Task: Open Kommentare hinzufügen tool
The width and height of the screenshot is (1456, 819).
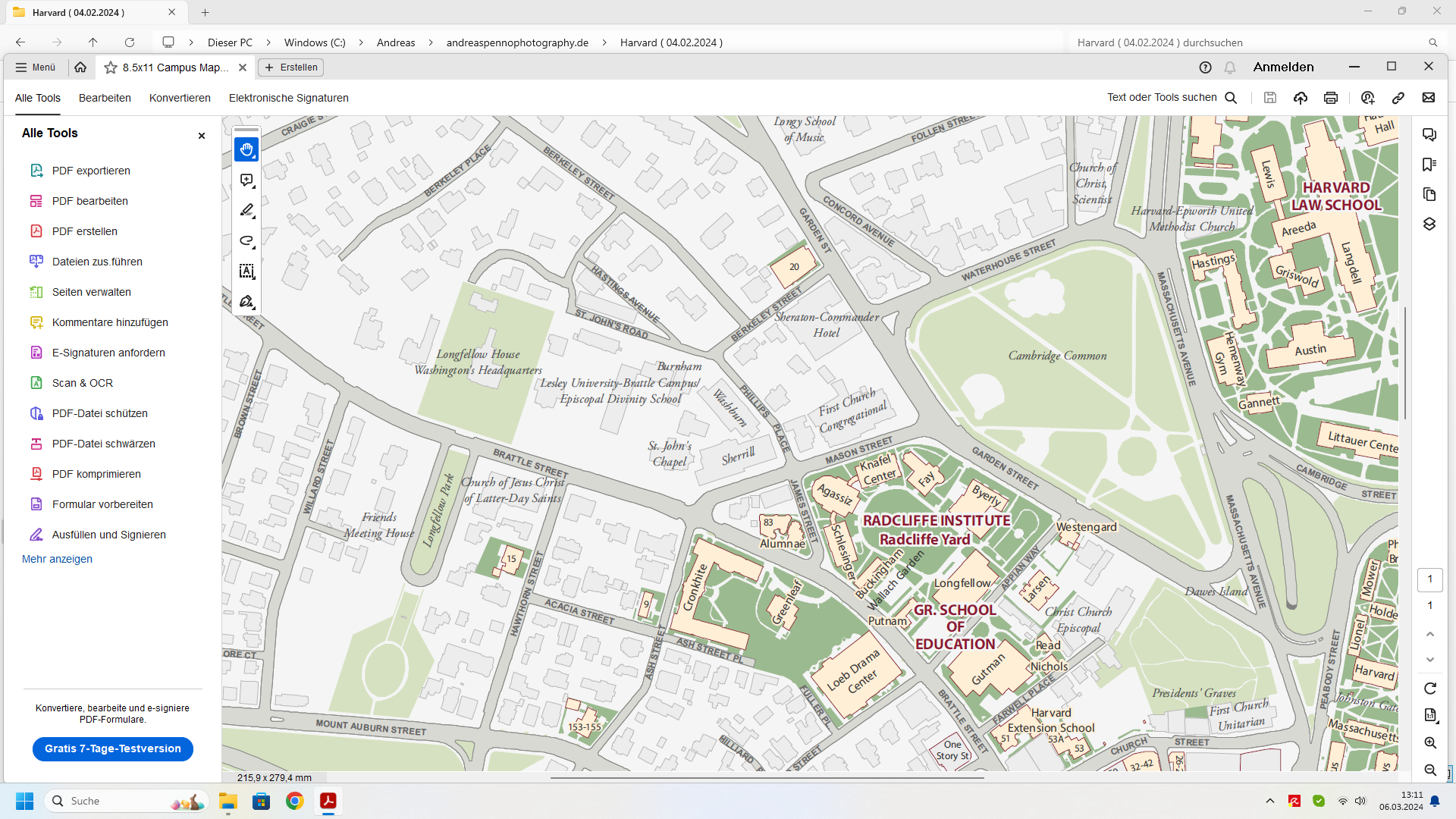Action: 110,322
